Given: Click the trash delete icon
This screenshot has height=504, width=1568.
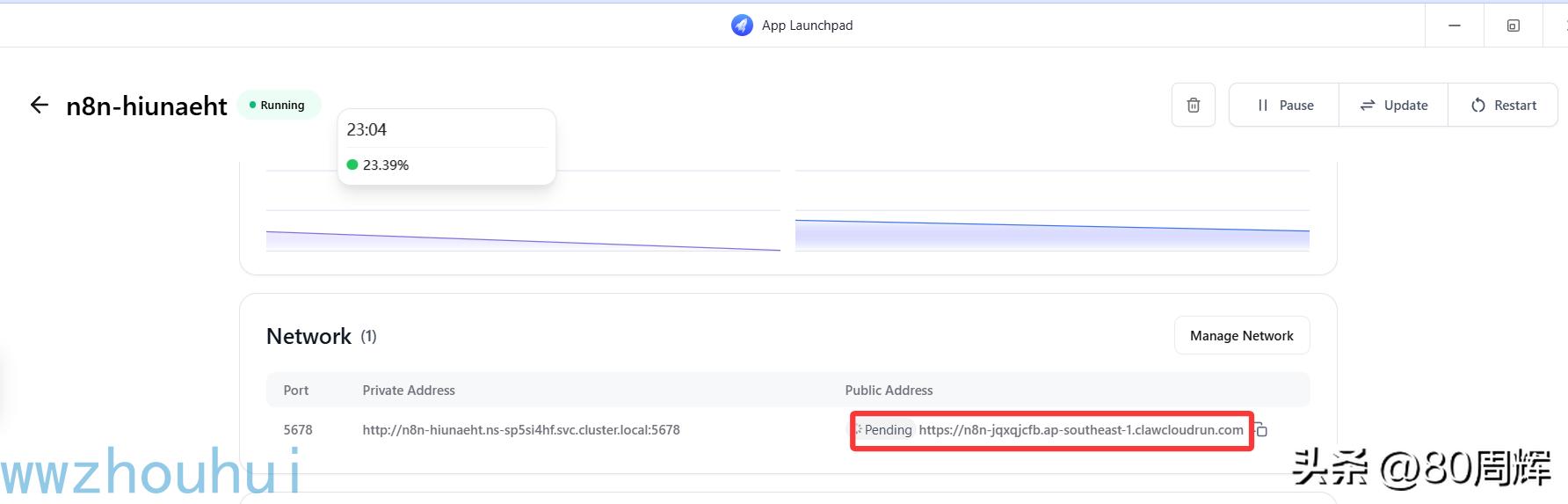Looking at the screenshot, I should coord(1193,106).
